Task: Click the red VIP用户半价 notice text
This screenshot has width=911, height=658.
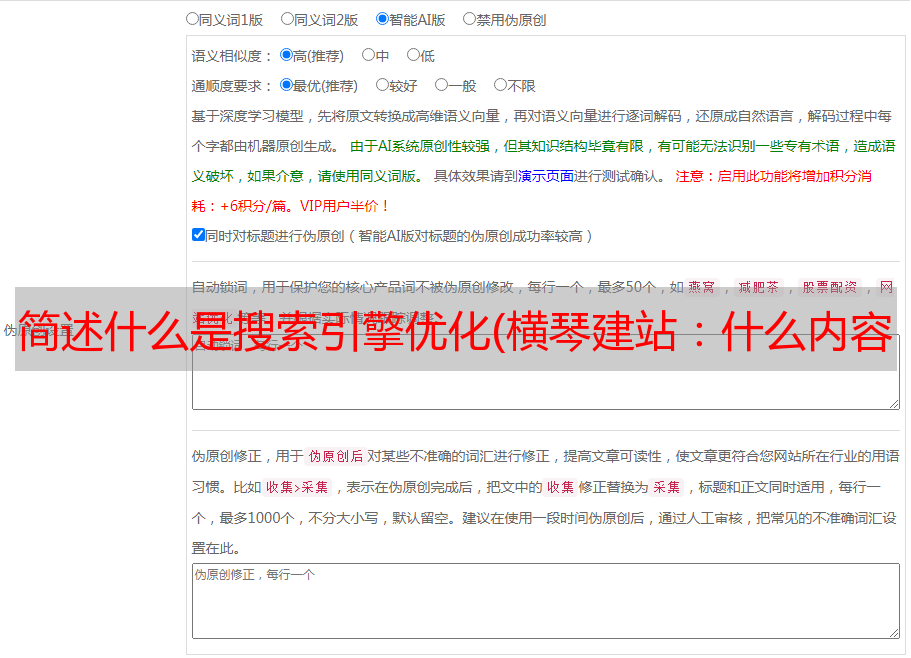Action: click(x=344, y=206)
